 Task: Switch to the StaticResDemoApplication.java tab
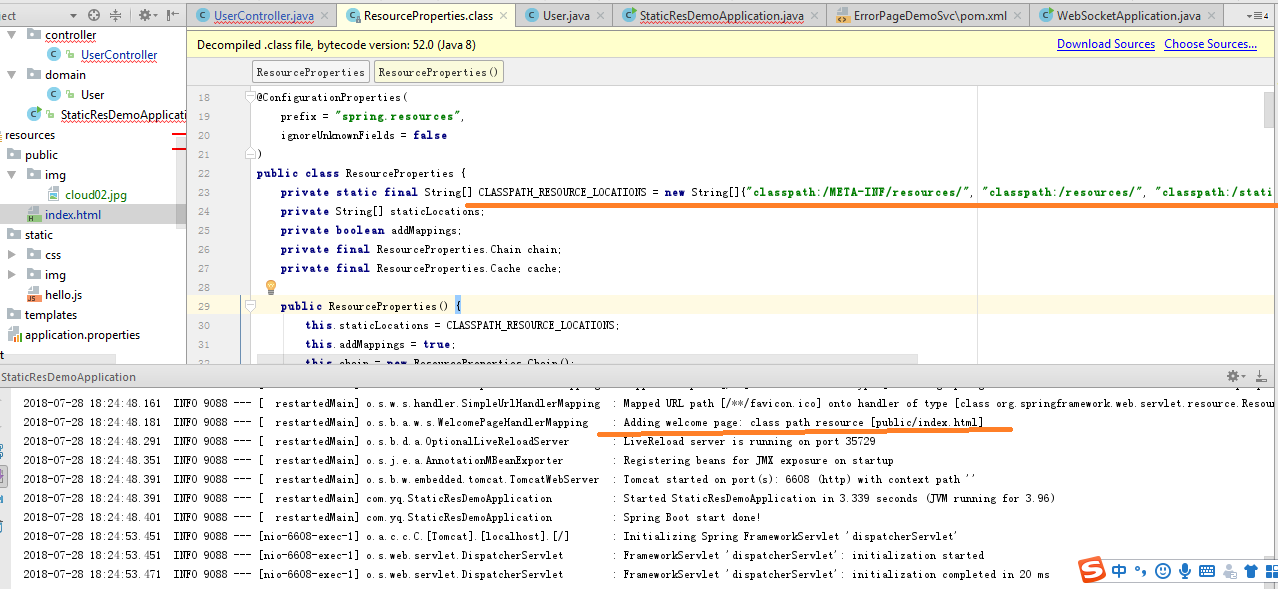pos(719,16)
